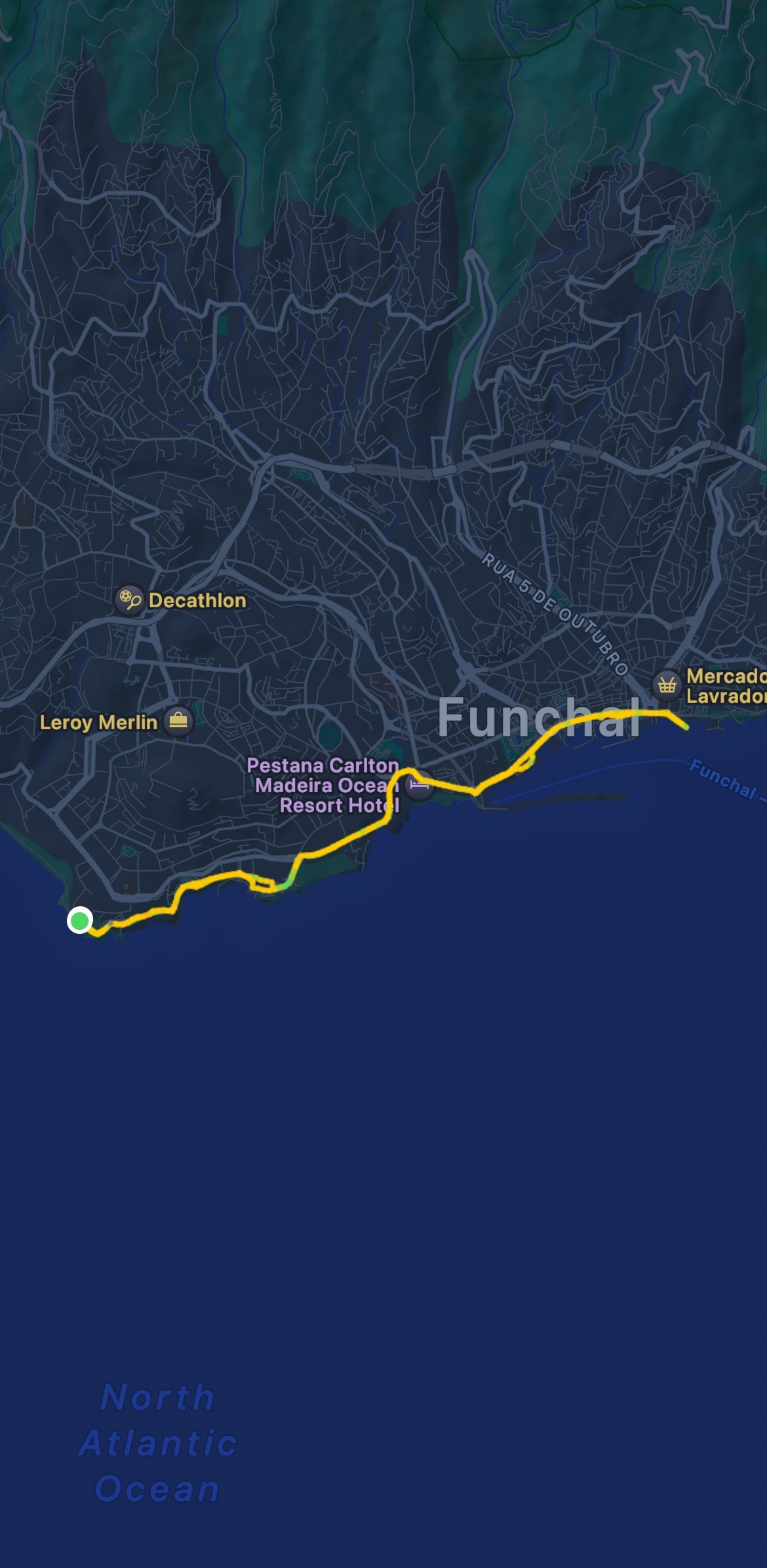Click the route bend beside the hotel icon

[400, 776]
